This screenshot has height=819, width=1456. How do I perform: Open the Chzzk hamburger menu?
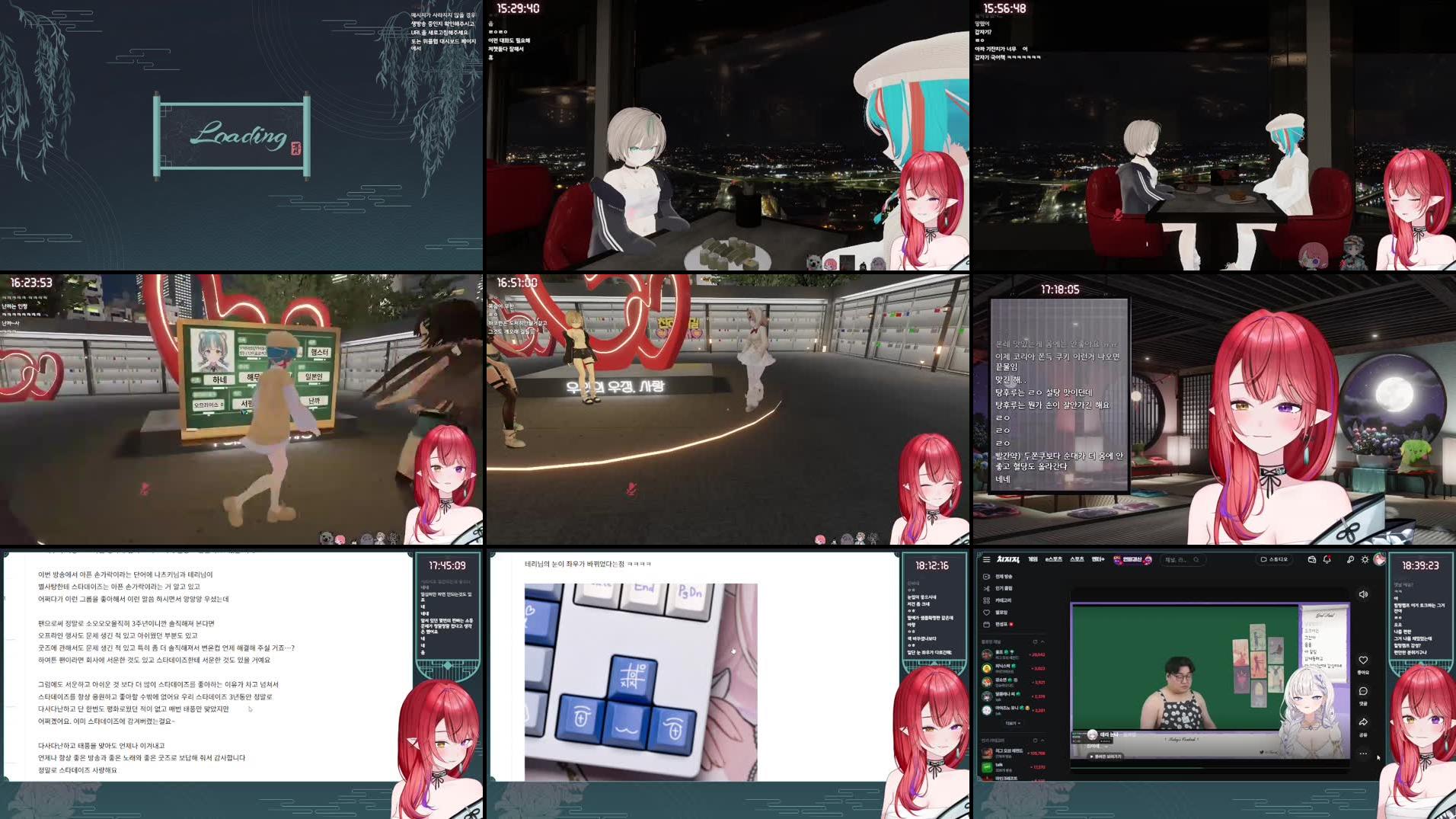(x=986, y=560)
